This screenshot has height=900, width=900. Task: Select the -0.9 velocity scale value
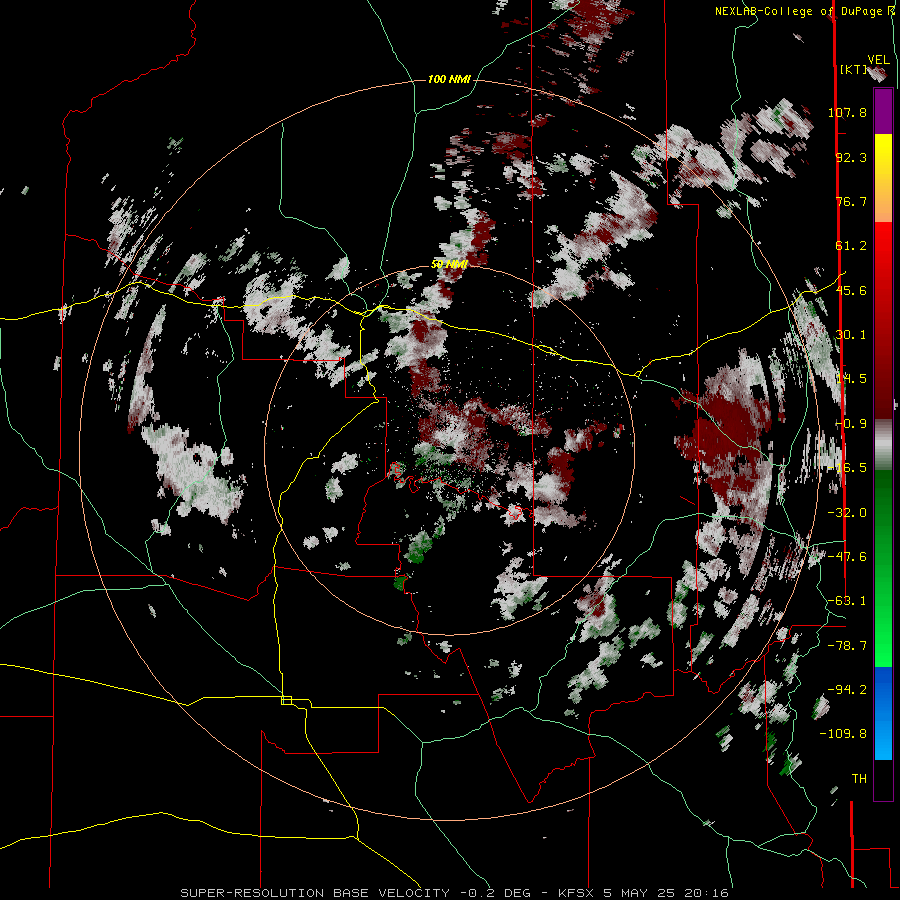[x=851, y=424]
